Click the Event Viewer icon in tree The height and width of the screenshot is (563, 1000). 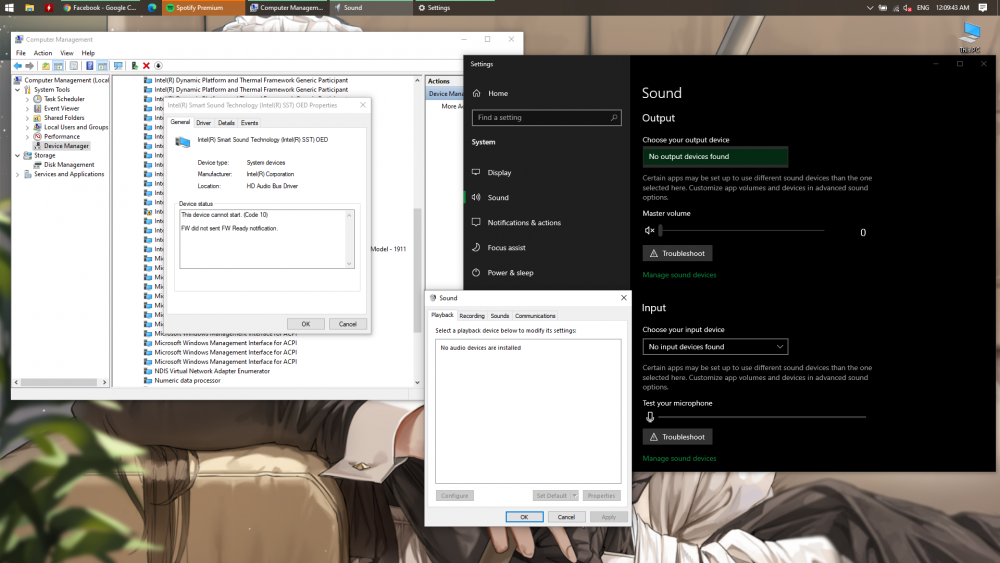(38, 108)
